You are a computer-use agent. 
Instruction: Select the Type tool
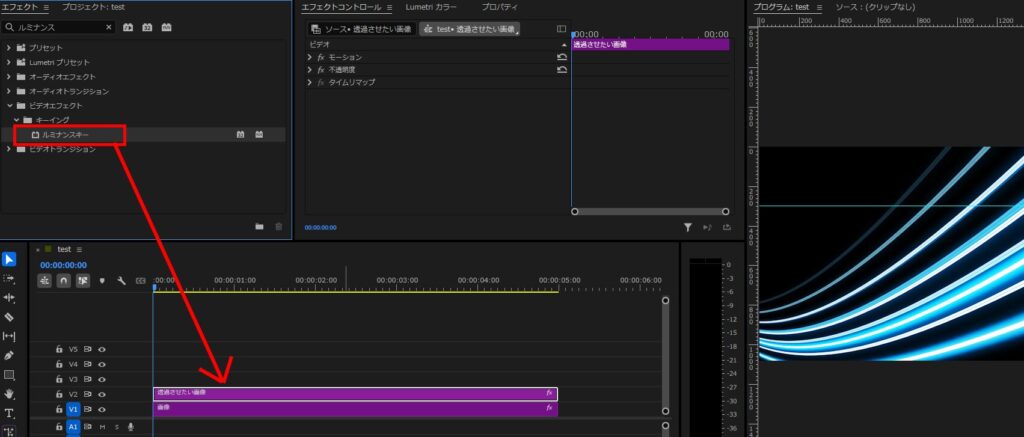click(9, 413)
